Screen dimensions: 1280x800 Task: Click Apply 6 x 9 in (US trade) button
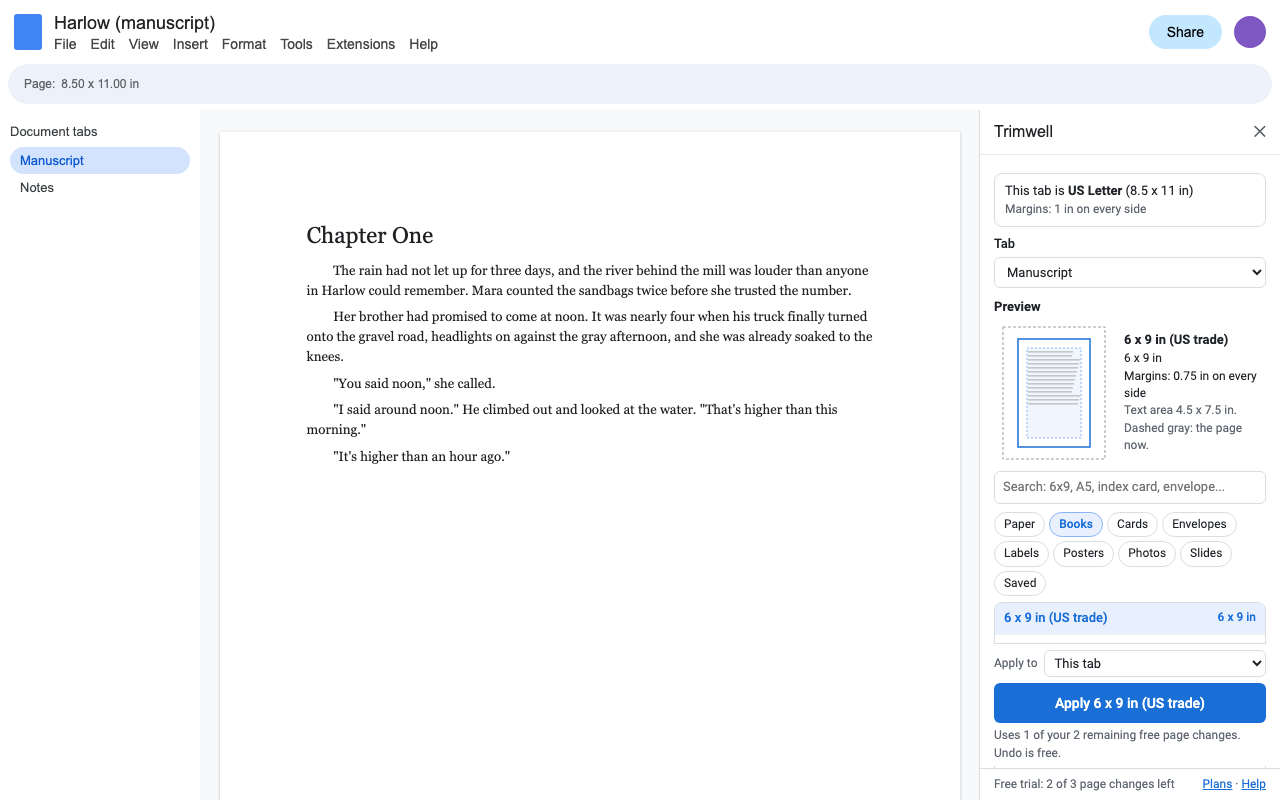click(x=1130, y=703)
